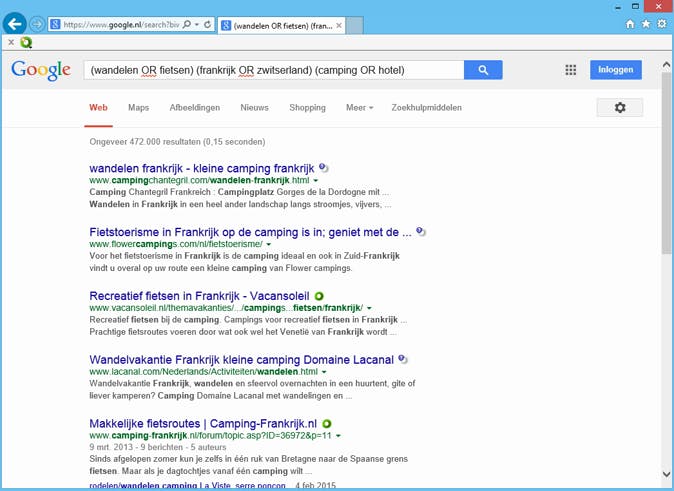The height and width of the screenshot is (491, 674).
Task: Click the green toolbar extension icon
Action: (26, 42)
